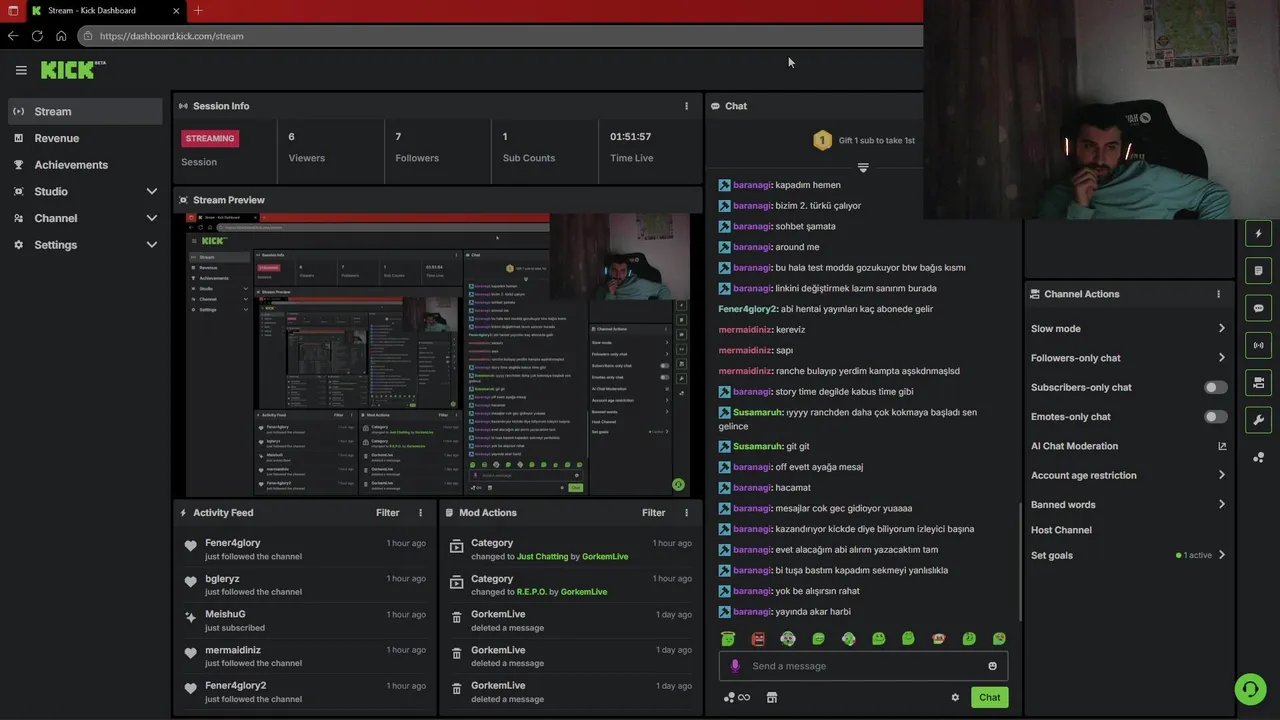1280x720 pixels.
Task: Click username Susamaruh saying git git
Action: tap(758, 447)
